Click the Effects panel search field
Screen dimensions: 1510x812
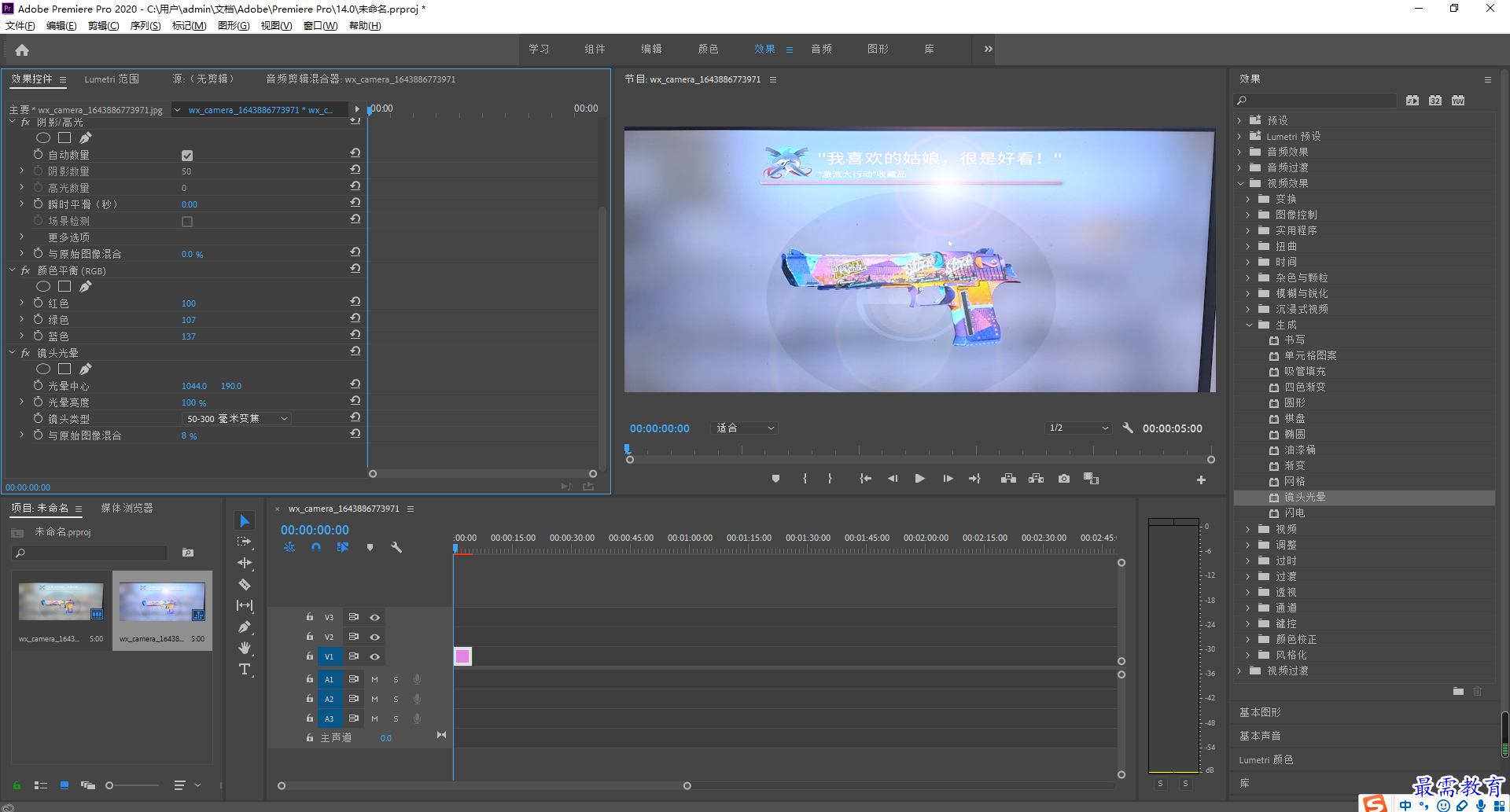coord(1316,101)
